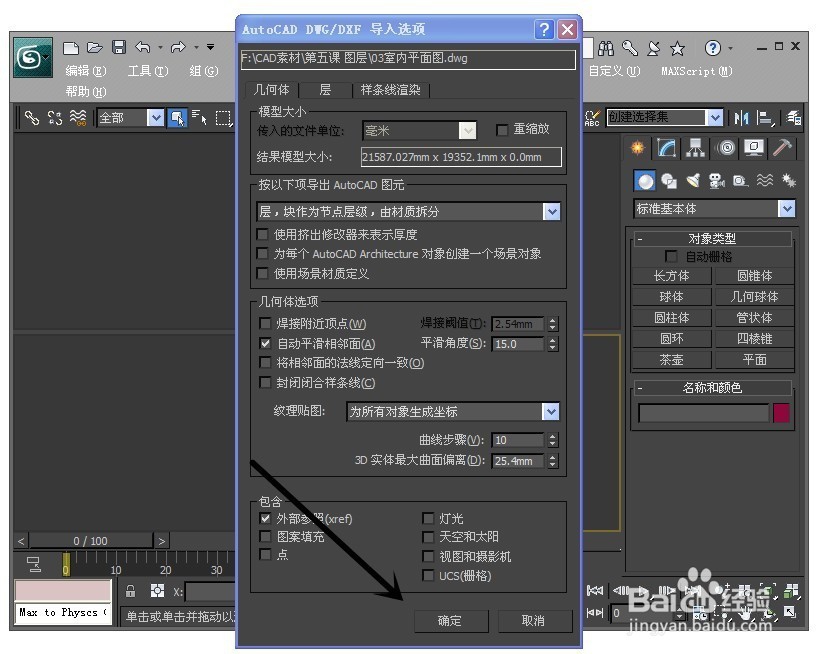Open the 编辑(E) menu
The image size is (818, 654).
pyautogui.click(x=86, y=71)
